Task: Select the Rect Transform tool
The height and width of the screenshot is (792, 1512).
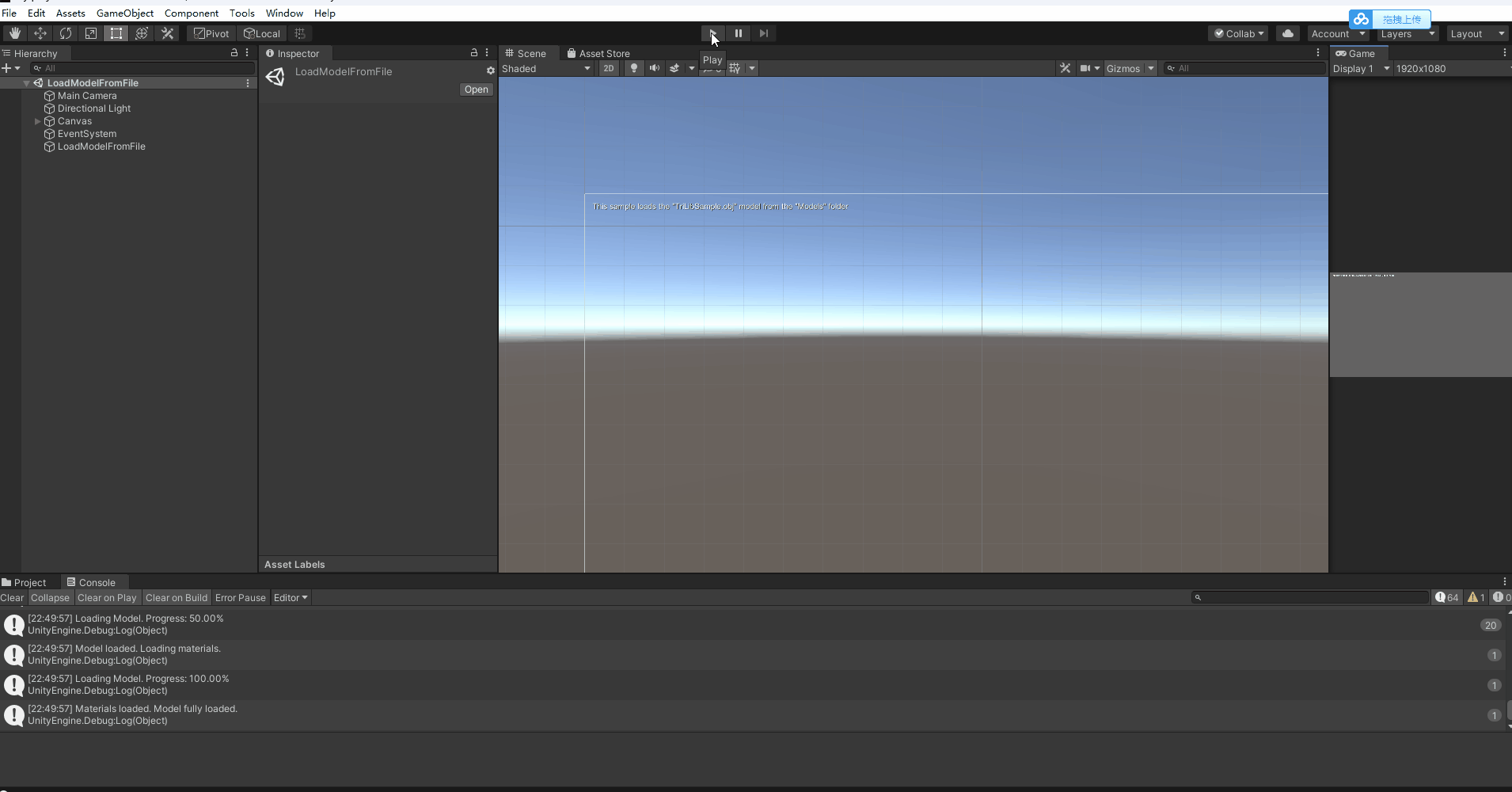Action: (x=116, y=33)
